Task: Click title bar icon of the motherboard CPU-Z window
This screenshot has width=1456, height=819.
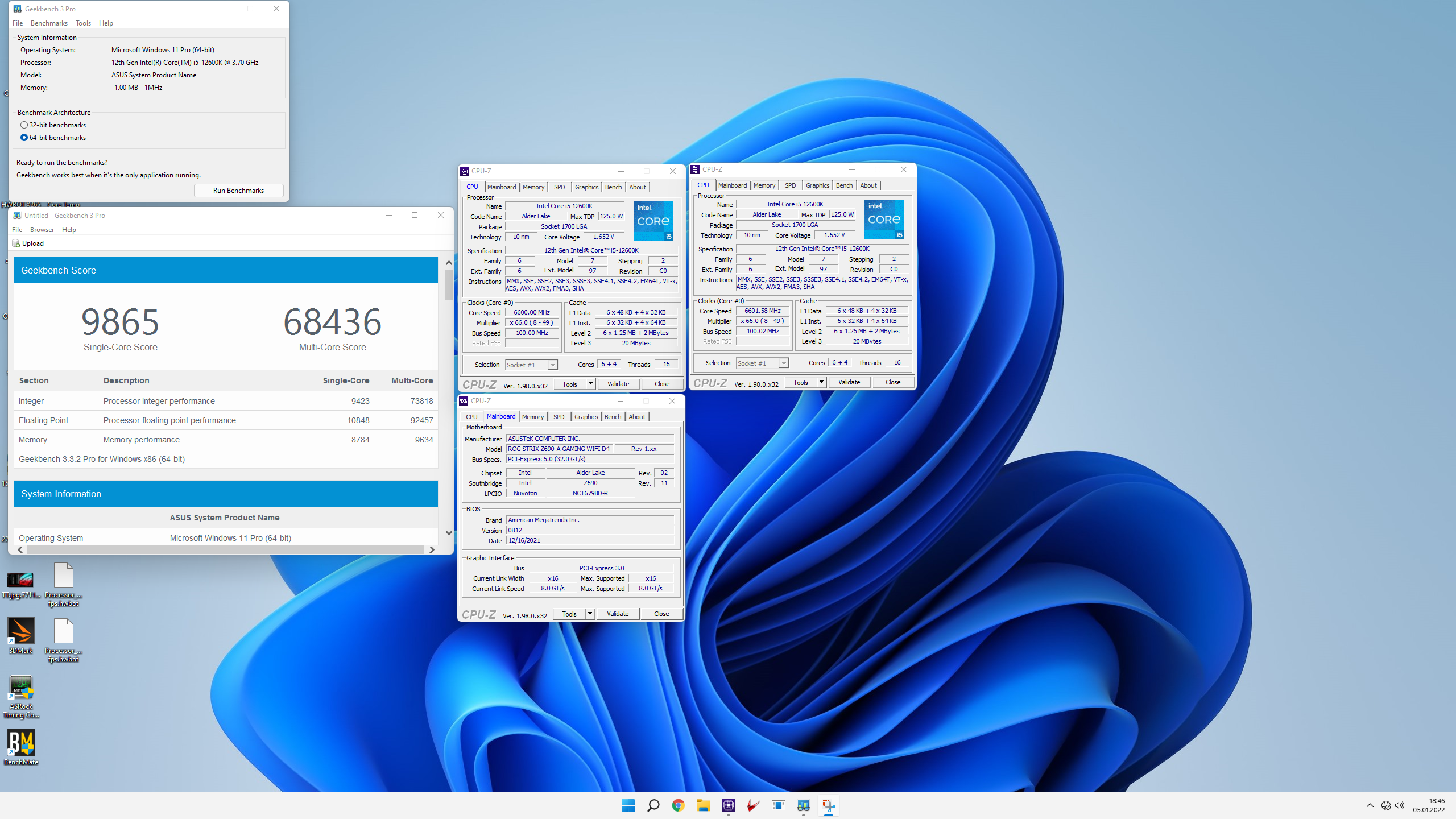Action: (464, 401)
